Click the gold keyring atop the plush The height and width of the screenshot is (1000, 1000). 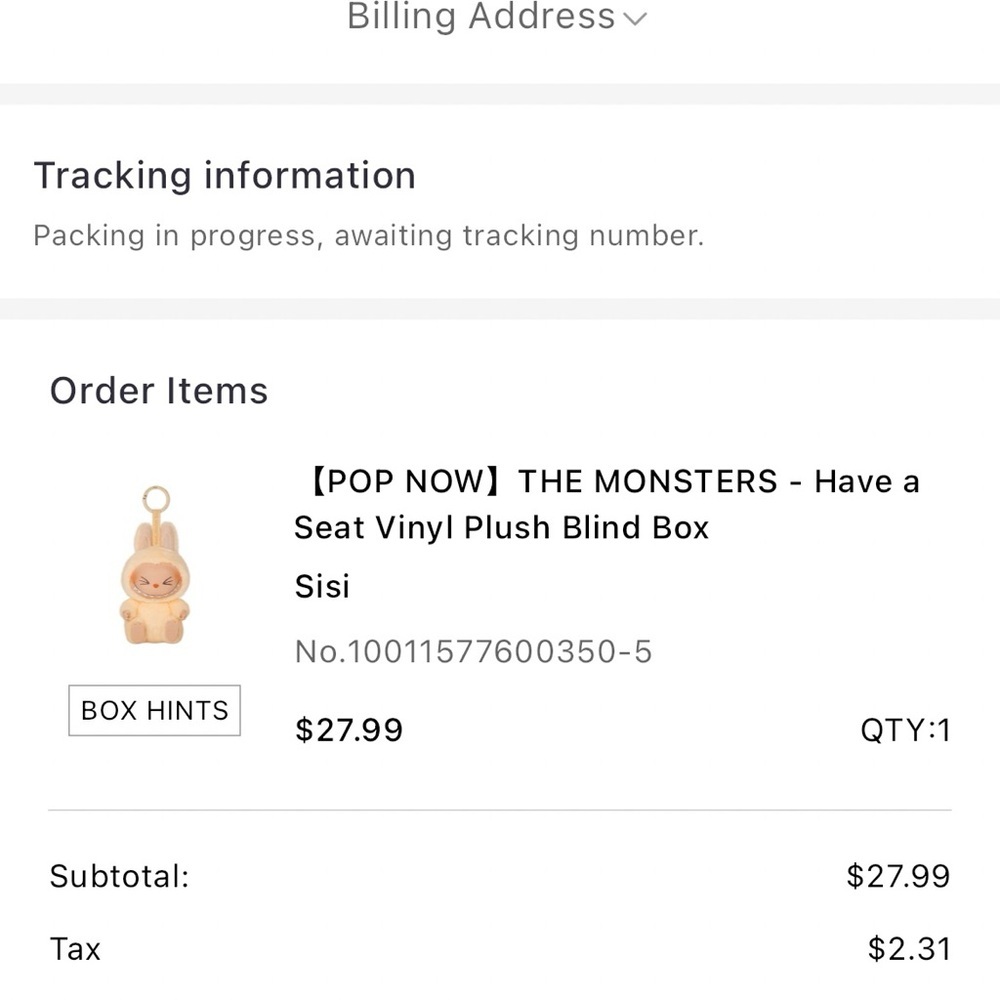coord(155,498)
